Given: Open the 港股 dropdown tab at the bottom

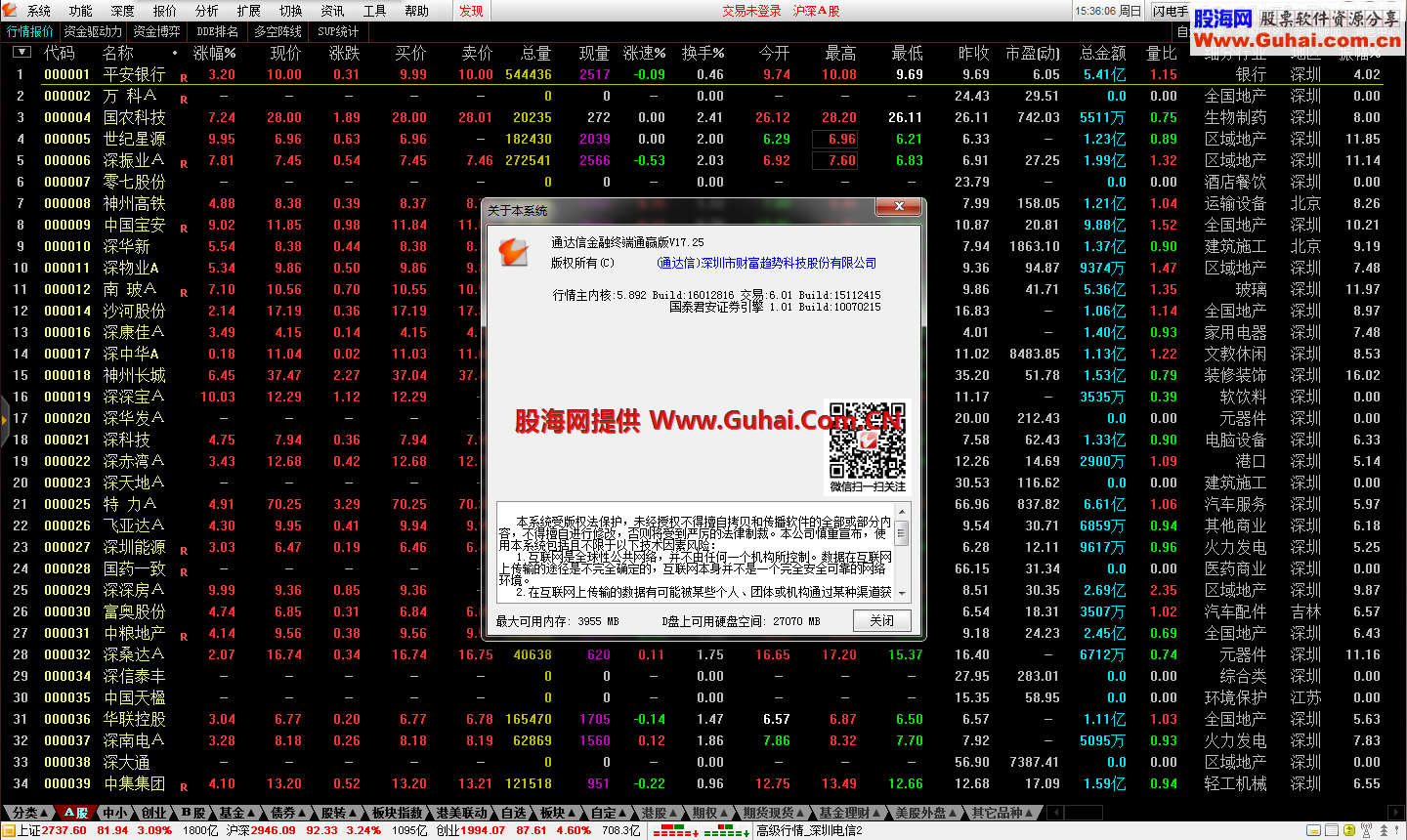Looking at the screenshot, I should (x=660, y=813).
